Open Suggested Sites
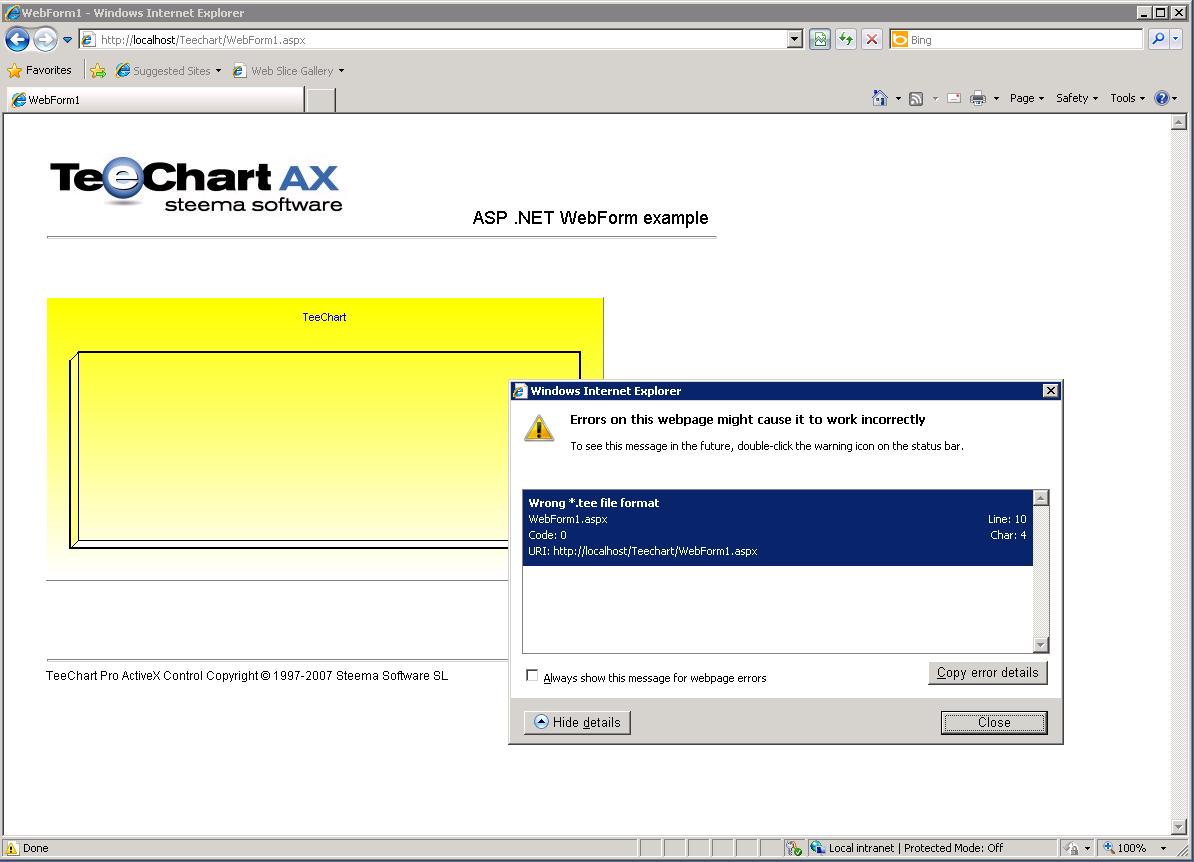 pyautogui.click(x=168, y=71)
